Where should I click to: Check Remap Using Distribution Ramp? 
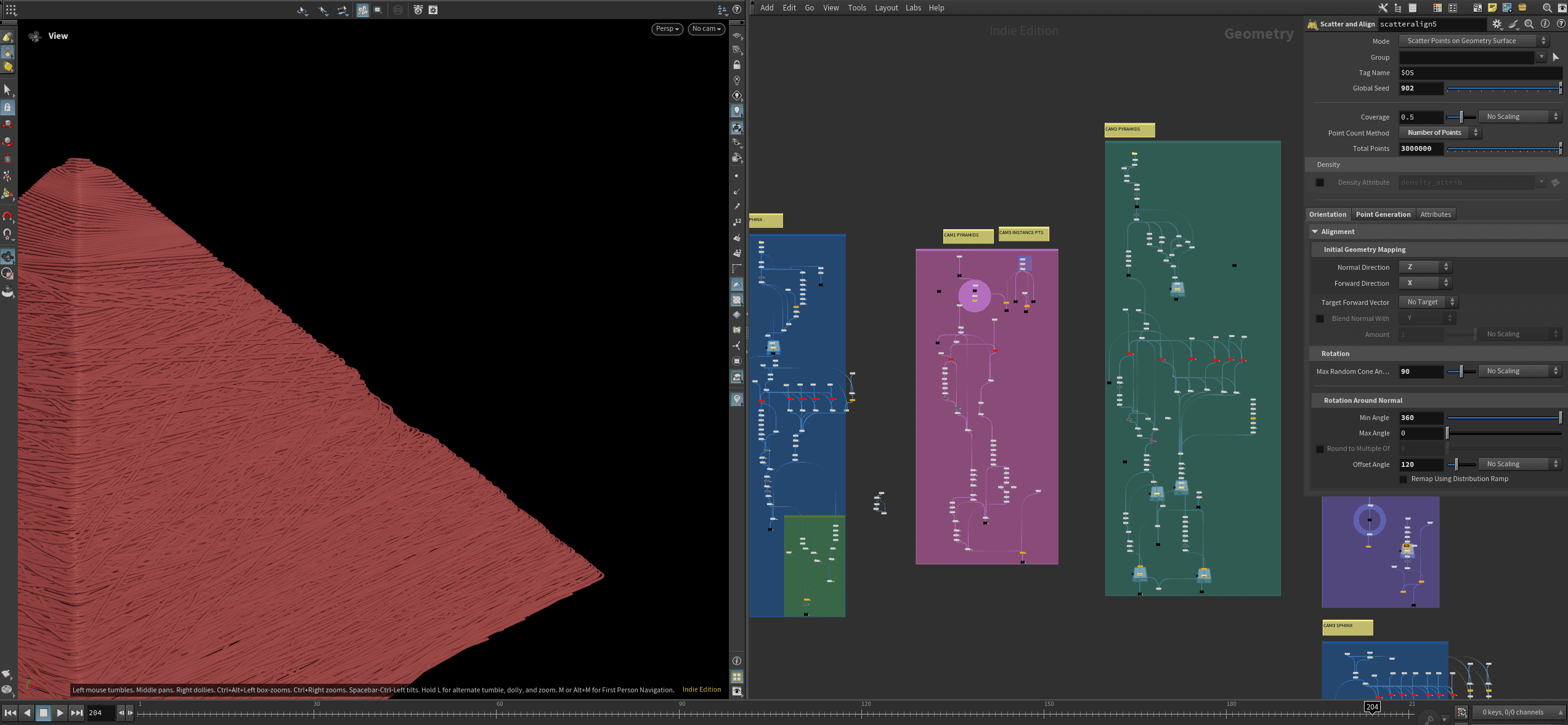1403,479
